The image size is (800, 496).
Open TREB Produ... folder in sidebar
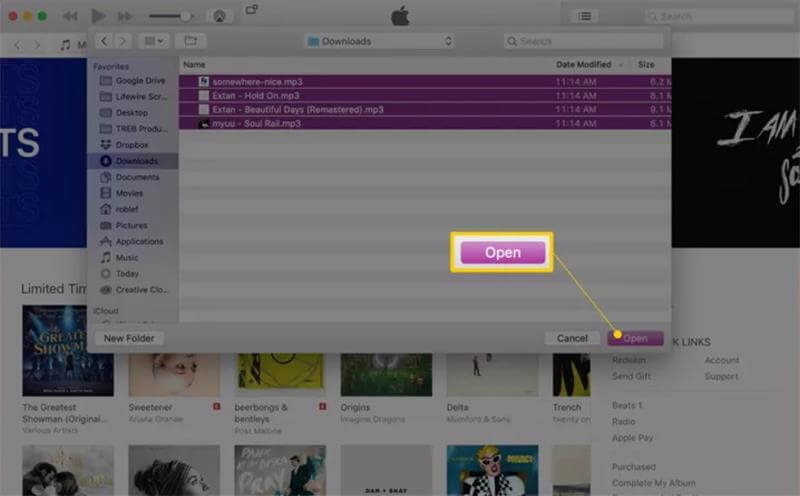(133, 129)
